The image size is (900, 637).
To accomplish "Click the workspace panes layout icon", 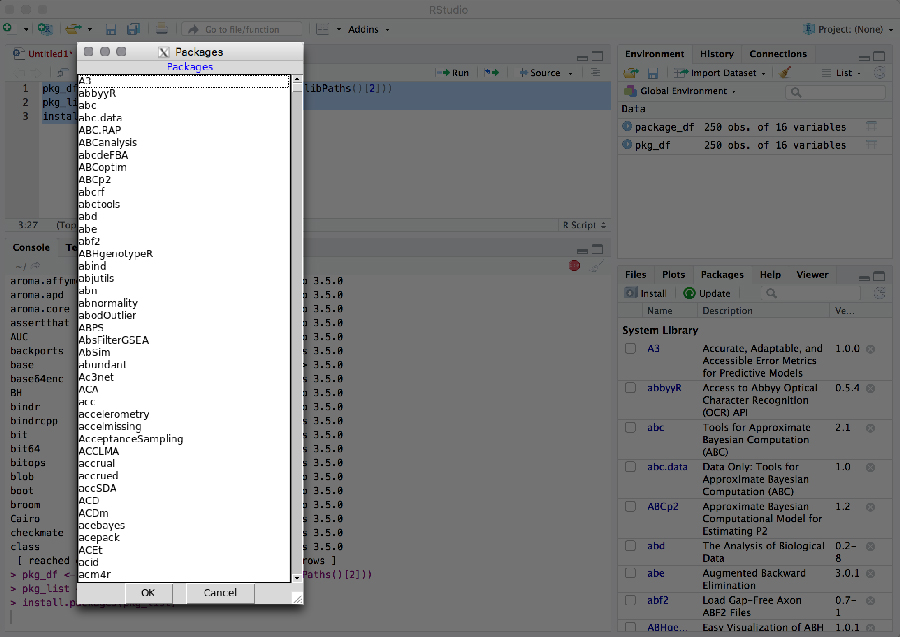I will pos(323,29).
